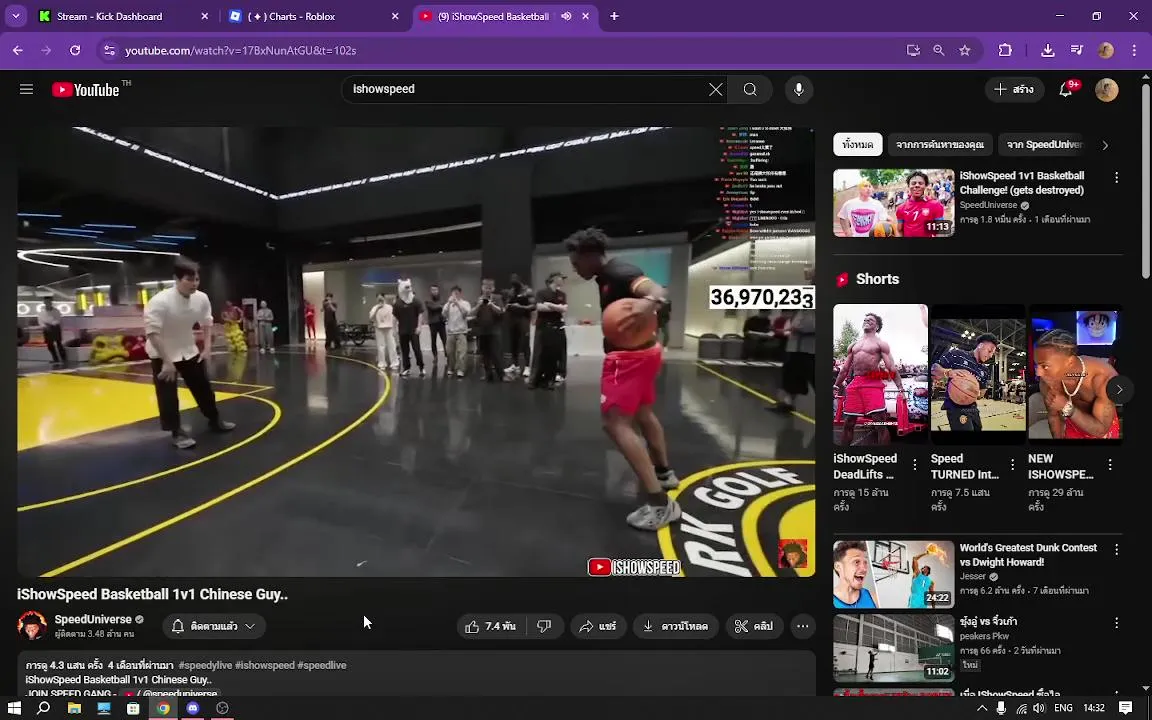Select the ทั้งหมด filter chip

857,145
